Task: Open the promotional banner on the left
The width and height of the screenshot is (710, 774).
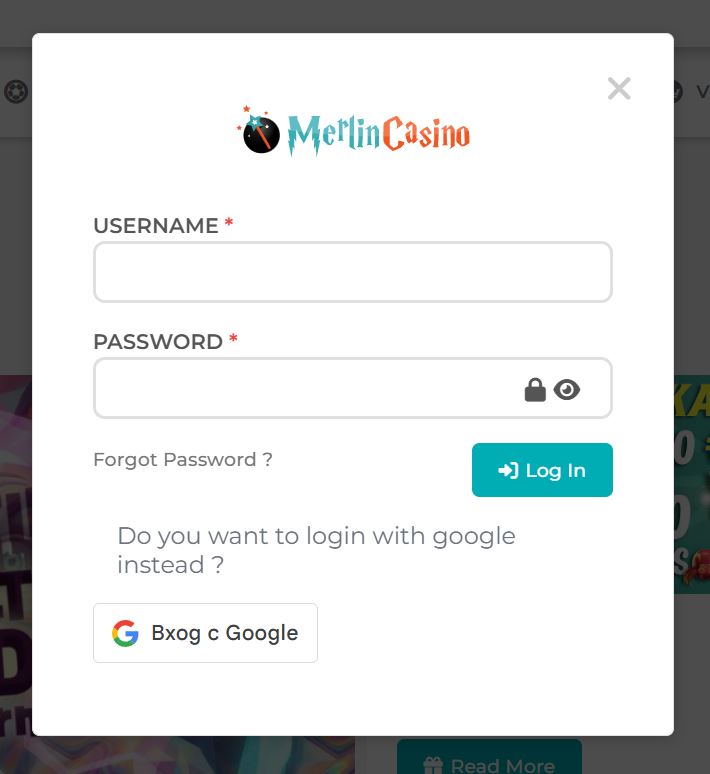Action: click(x=16, y=555)
